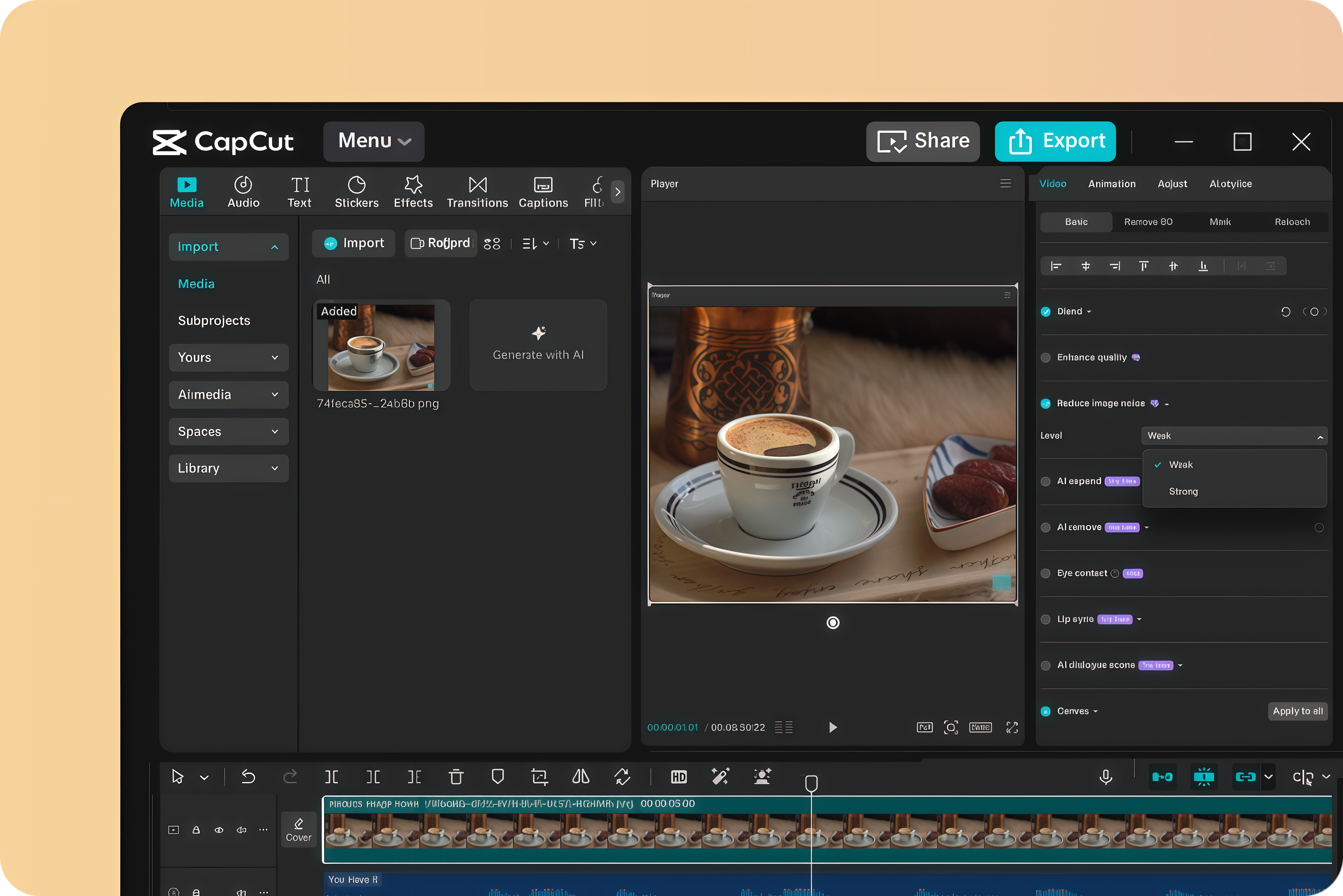Click the Crop icon in the timeline toolbar

(539, 776)
